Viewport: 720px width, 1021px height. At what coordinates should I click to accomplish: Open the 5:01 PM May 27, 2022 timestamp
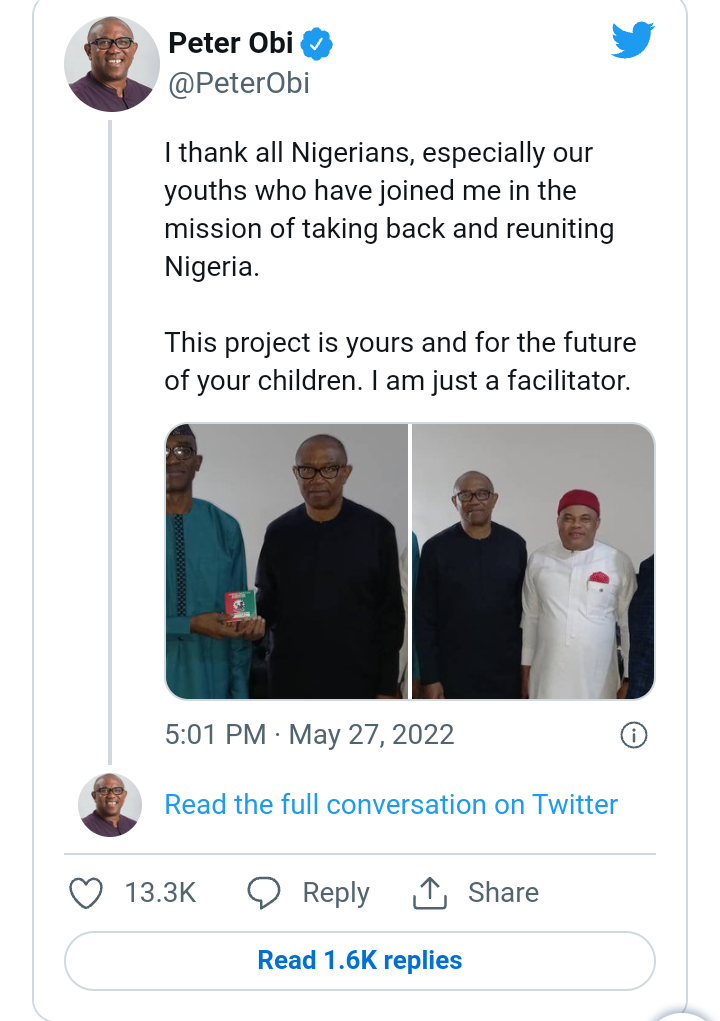309,735
